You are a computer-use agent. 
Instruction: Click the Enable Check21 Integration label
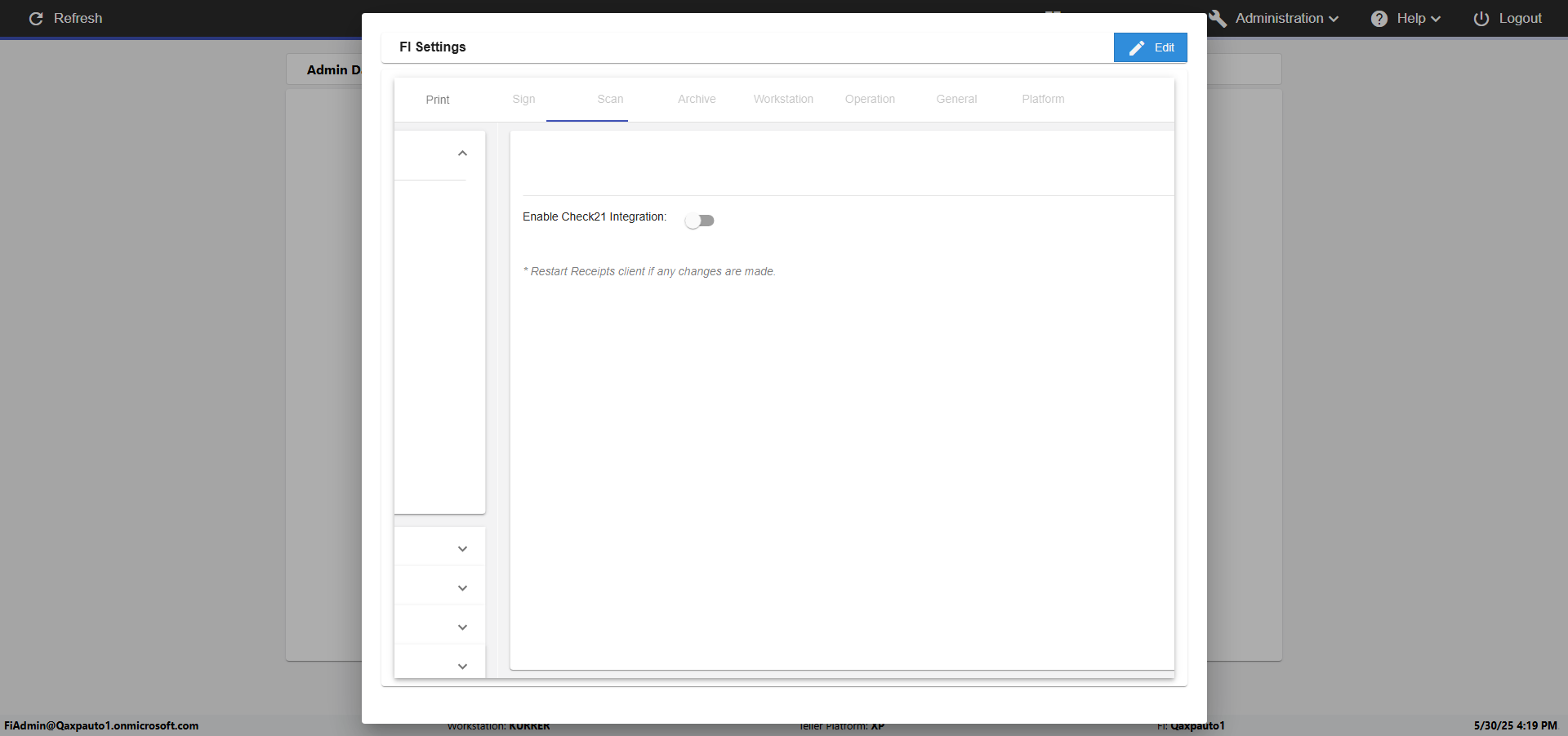595,216
